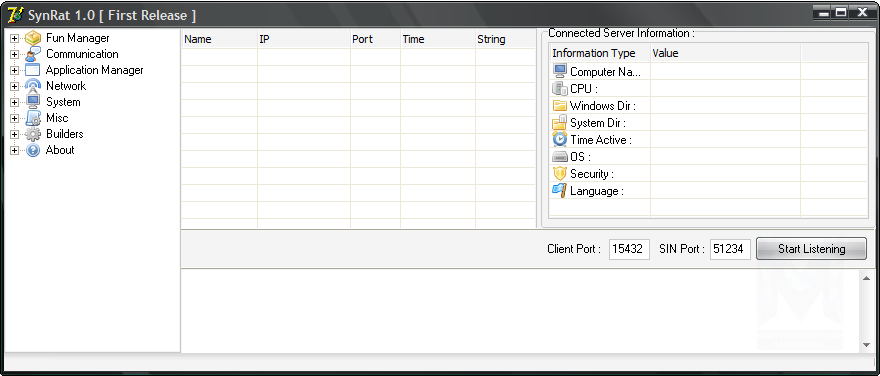Expand the System tree node
The height and width of the screenshot is (376, 880).
pyautogui.click(x=15, y=103)
